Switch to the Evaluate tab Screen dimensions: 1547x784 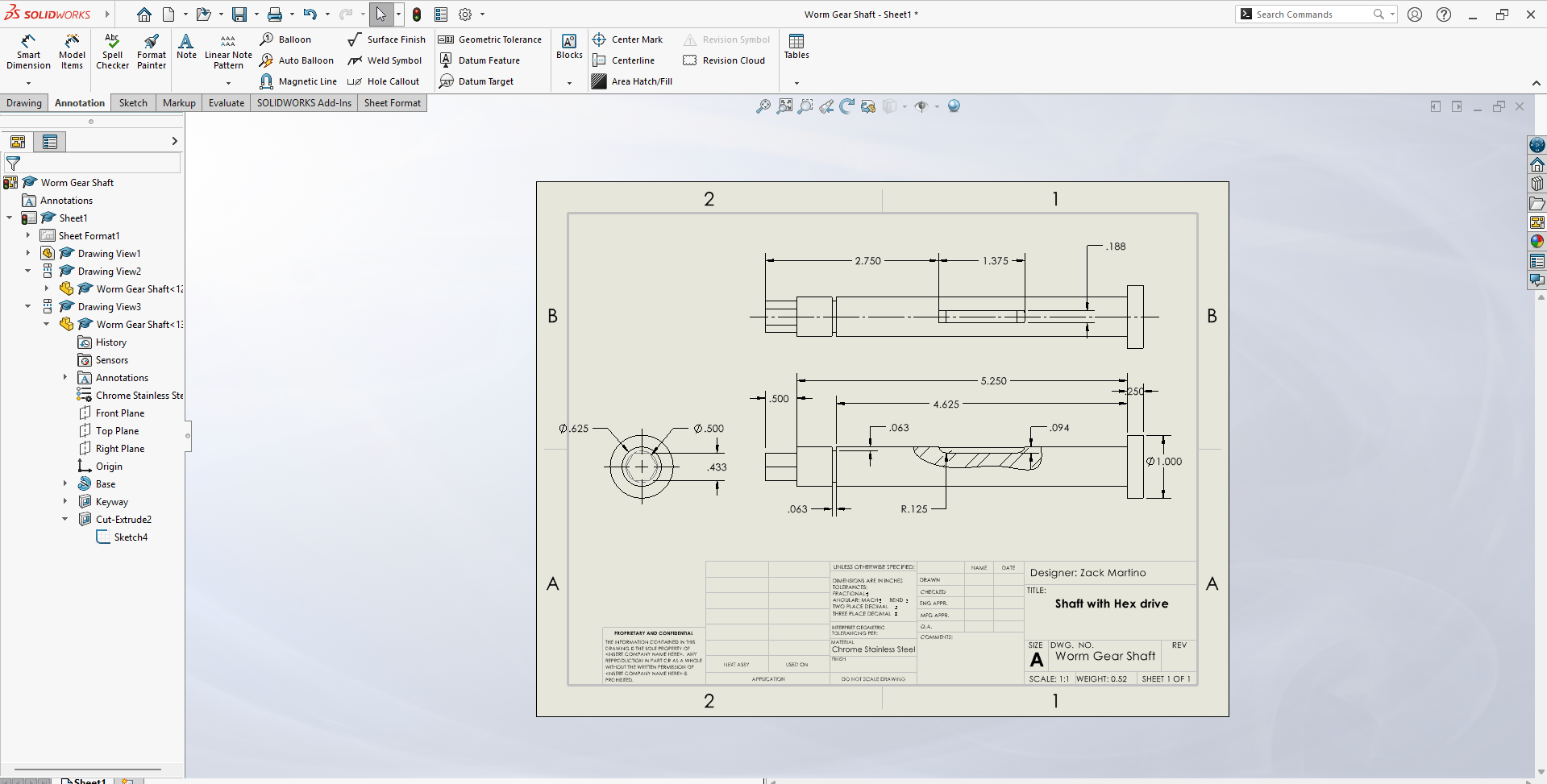click(227, 103)
